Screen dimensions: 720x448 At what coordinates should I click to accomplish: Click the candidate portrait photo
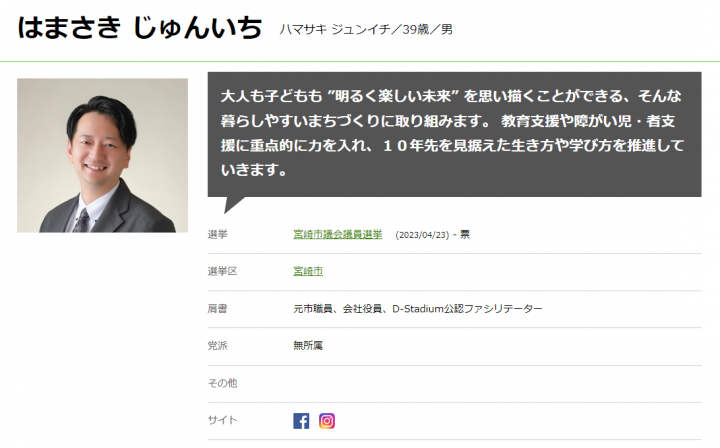coord(102,155)
